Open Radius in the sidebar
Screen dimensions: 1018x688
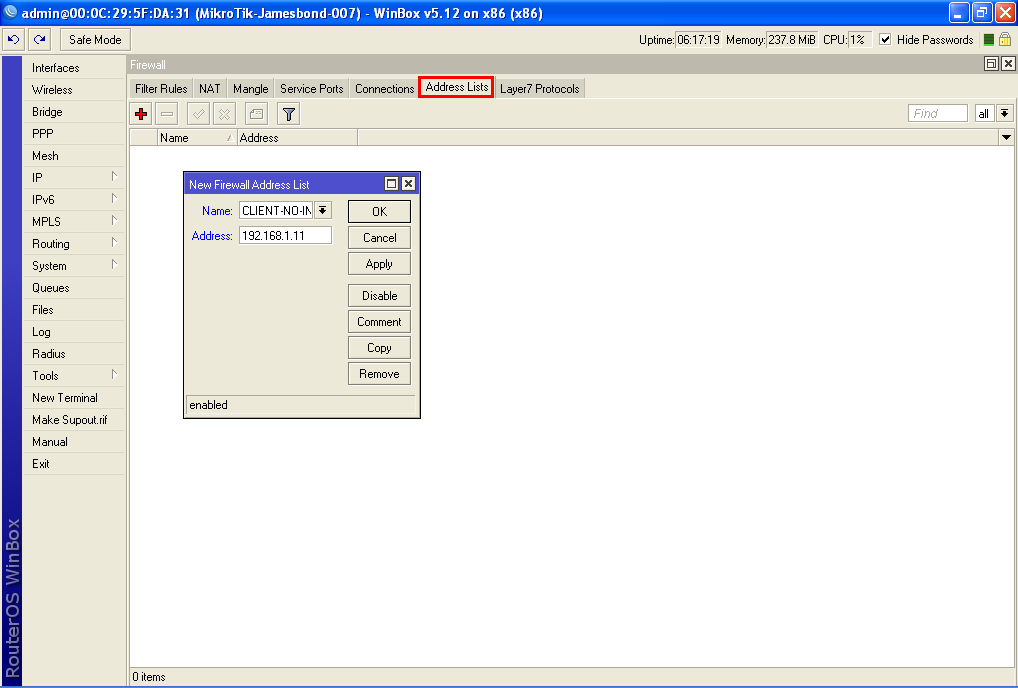pyautogui.click(x=74, y=354)
